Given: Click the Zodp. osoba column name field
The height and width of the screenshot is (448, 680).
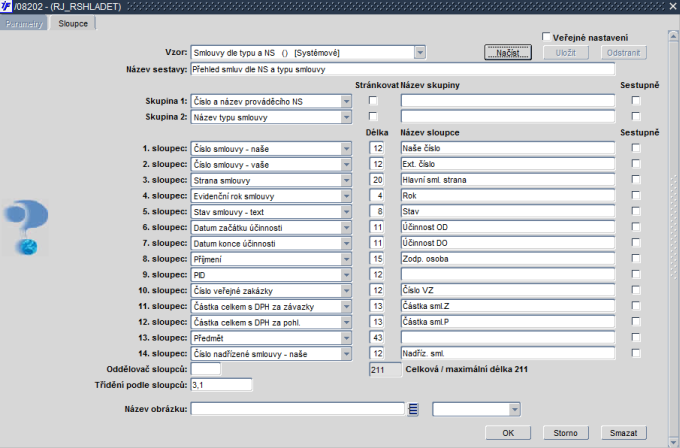Looking at the screenshot, I should [x=508, y=258].
